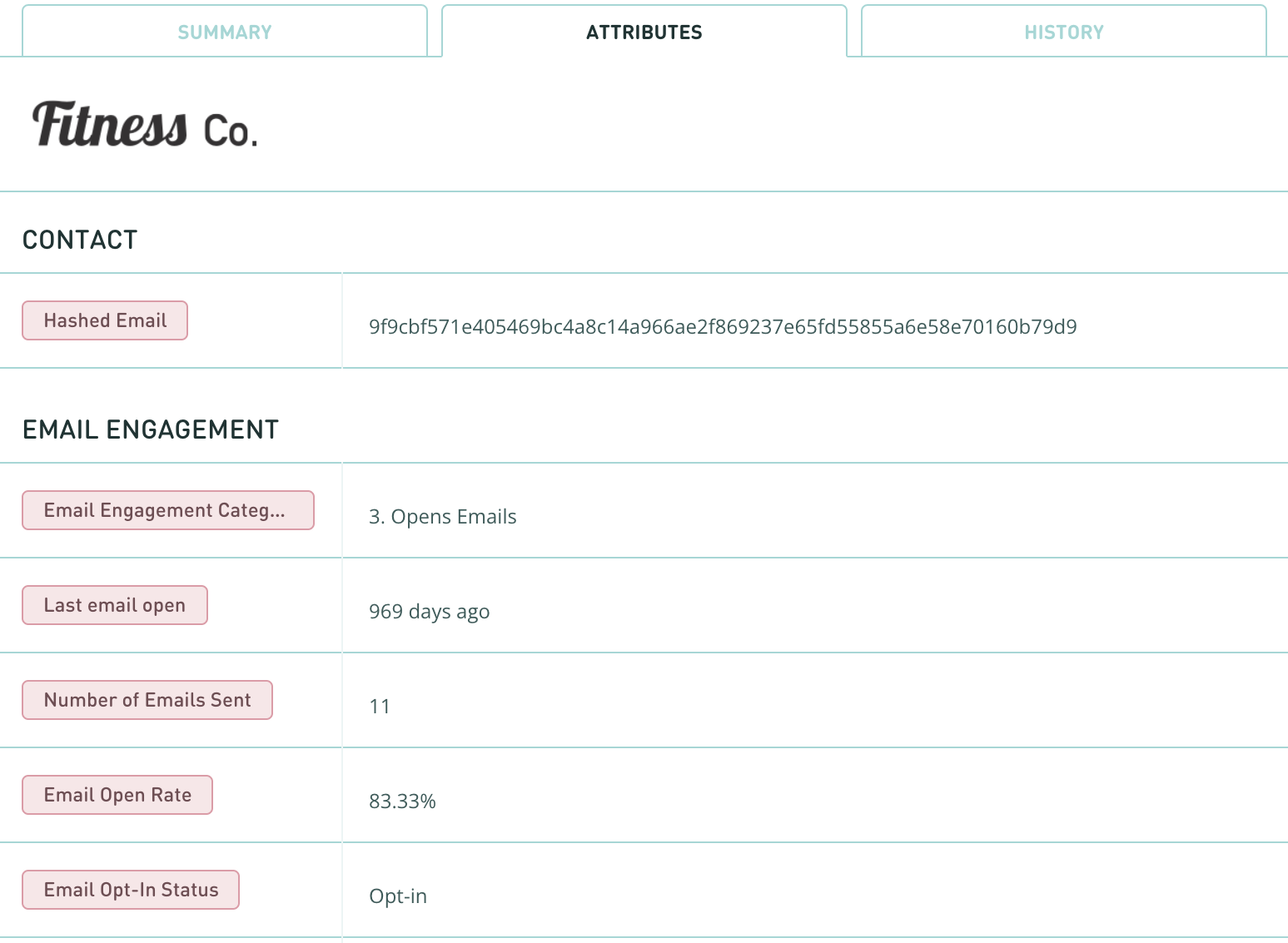Image resolution: width=1288 pixels, height=943 pixels.
Task: Click the Last email open tag
Action: (115, 605)
